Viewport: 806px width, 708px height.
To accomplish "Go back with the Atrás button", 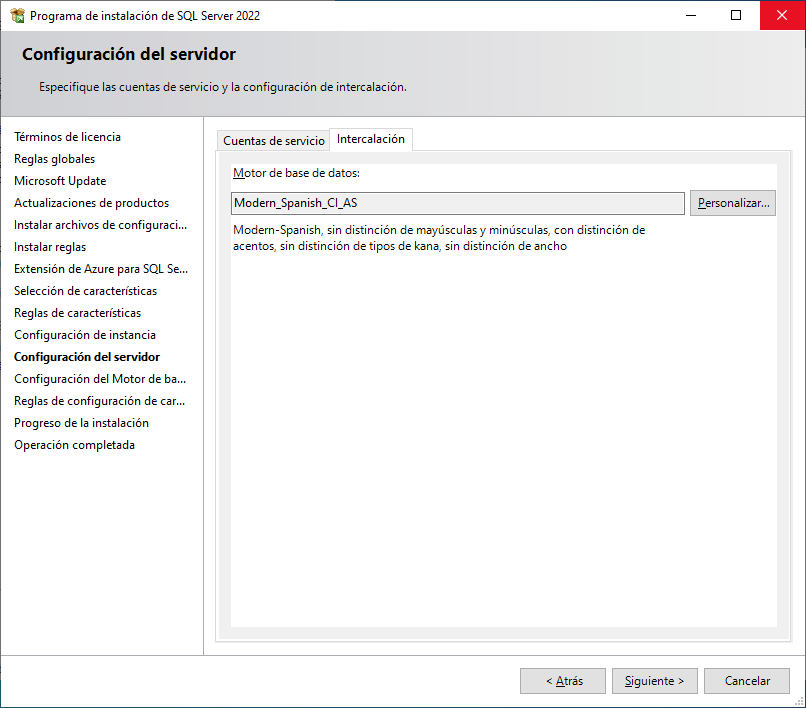I will [563, 681].
